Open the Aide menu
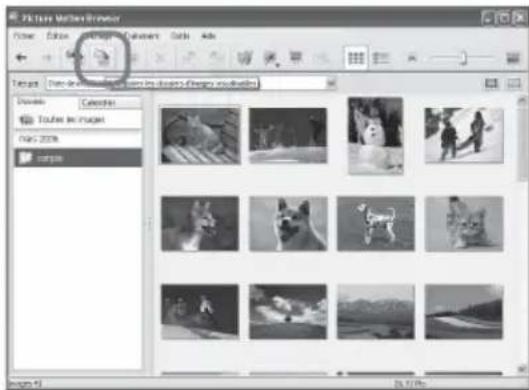The height and width of the screenshot is (390, 529). pos(208,36)
